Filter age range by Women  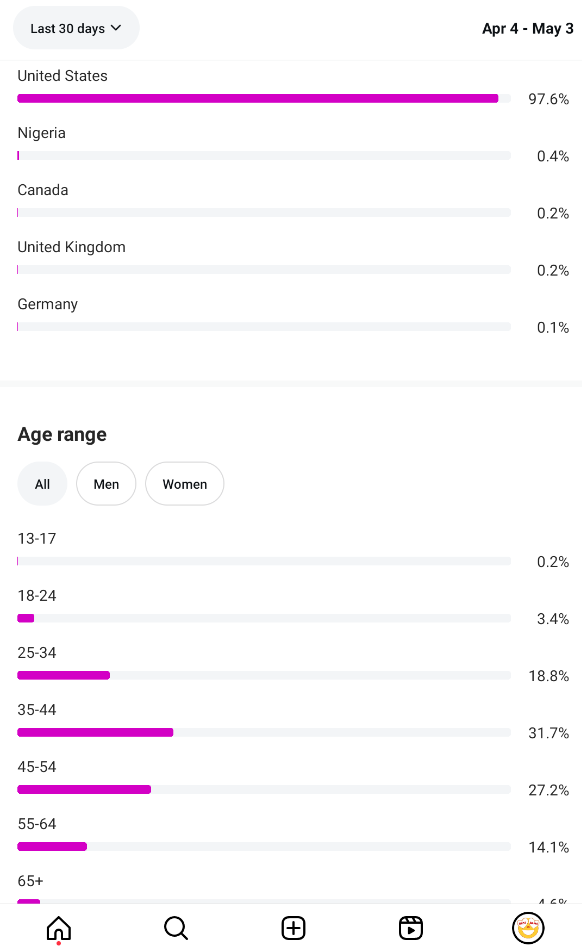[x=185, y=484]
